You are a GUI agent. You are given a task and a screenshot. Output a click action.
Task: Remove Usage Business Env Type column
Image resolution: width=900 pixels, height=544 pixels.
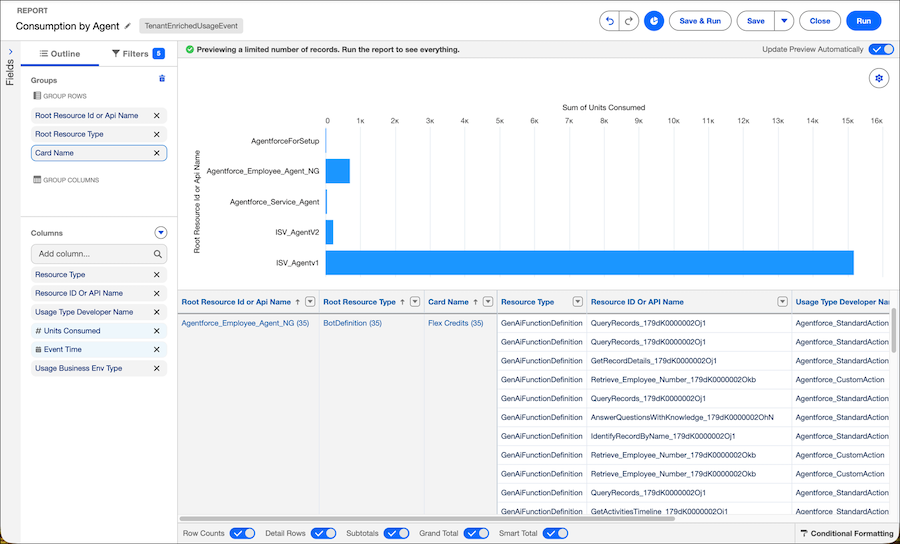pos(157,368)
